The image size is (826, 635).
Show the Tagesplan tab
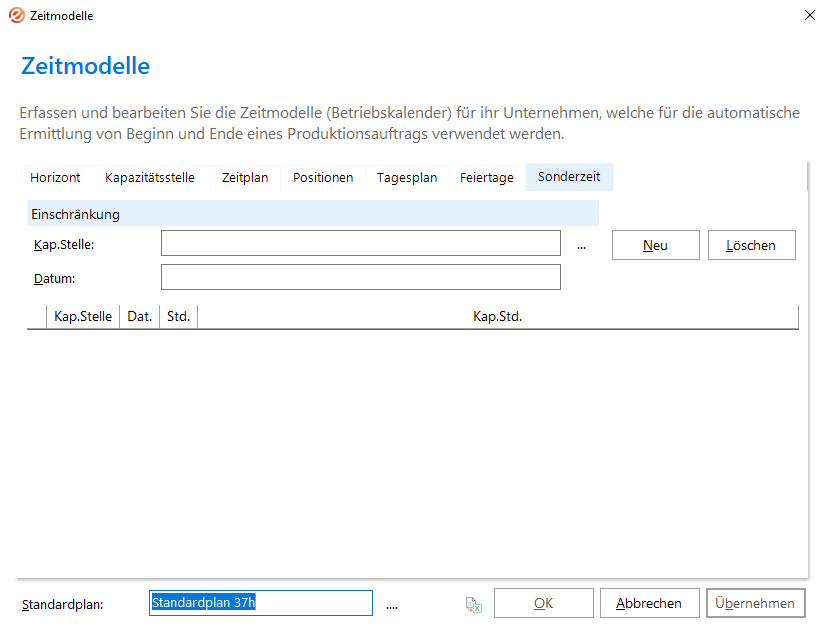point(407,178)
